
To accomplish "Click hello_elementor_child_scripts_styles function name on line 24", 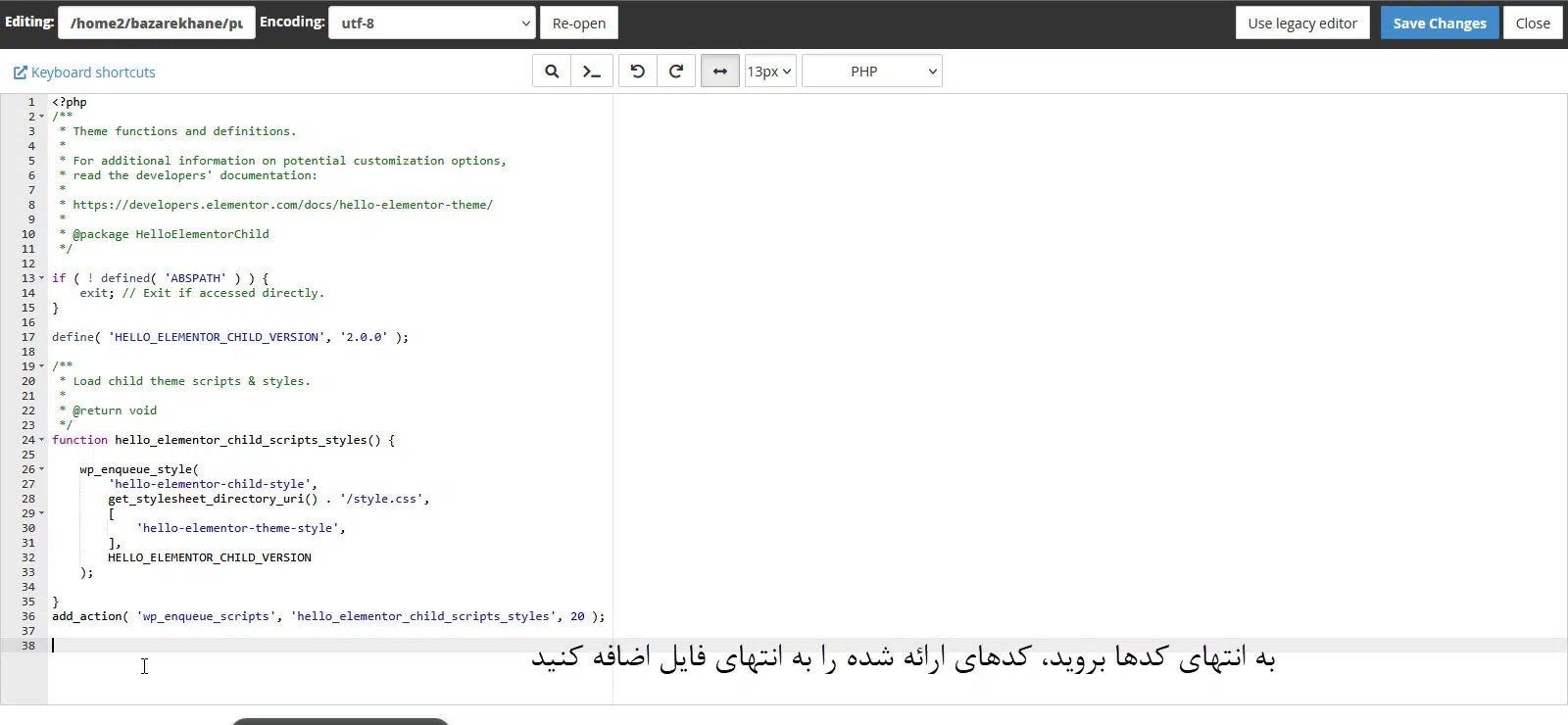I will point(241,440).
